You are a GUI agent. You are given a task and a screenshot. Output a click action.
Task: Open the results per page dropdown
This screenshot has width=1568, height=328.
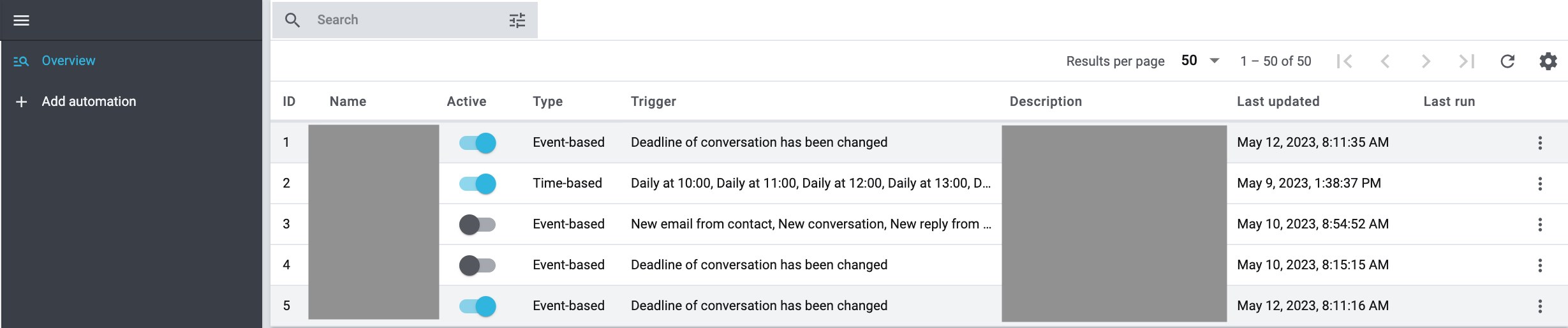click(1200, 61)
